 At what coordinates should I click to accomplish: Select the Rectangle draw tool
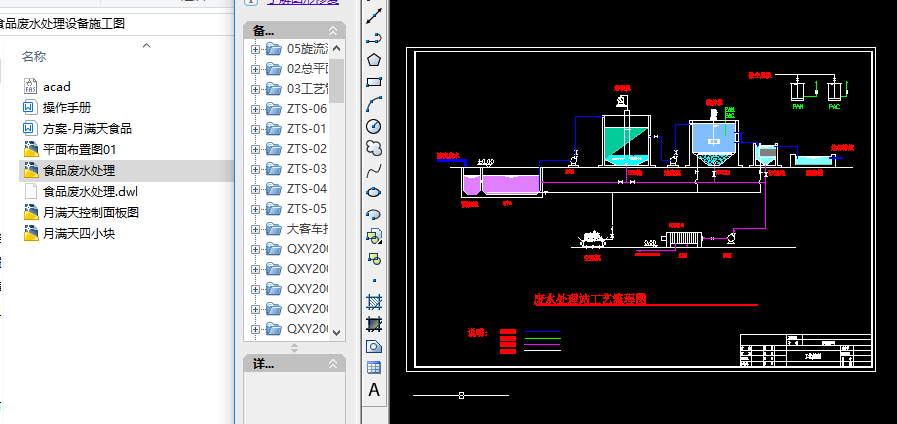coord(374,82)
